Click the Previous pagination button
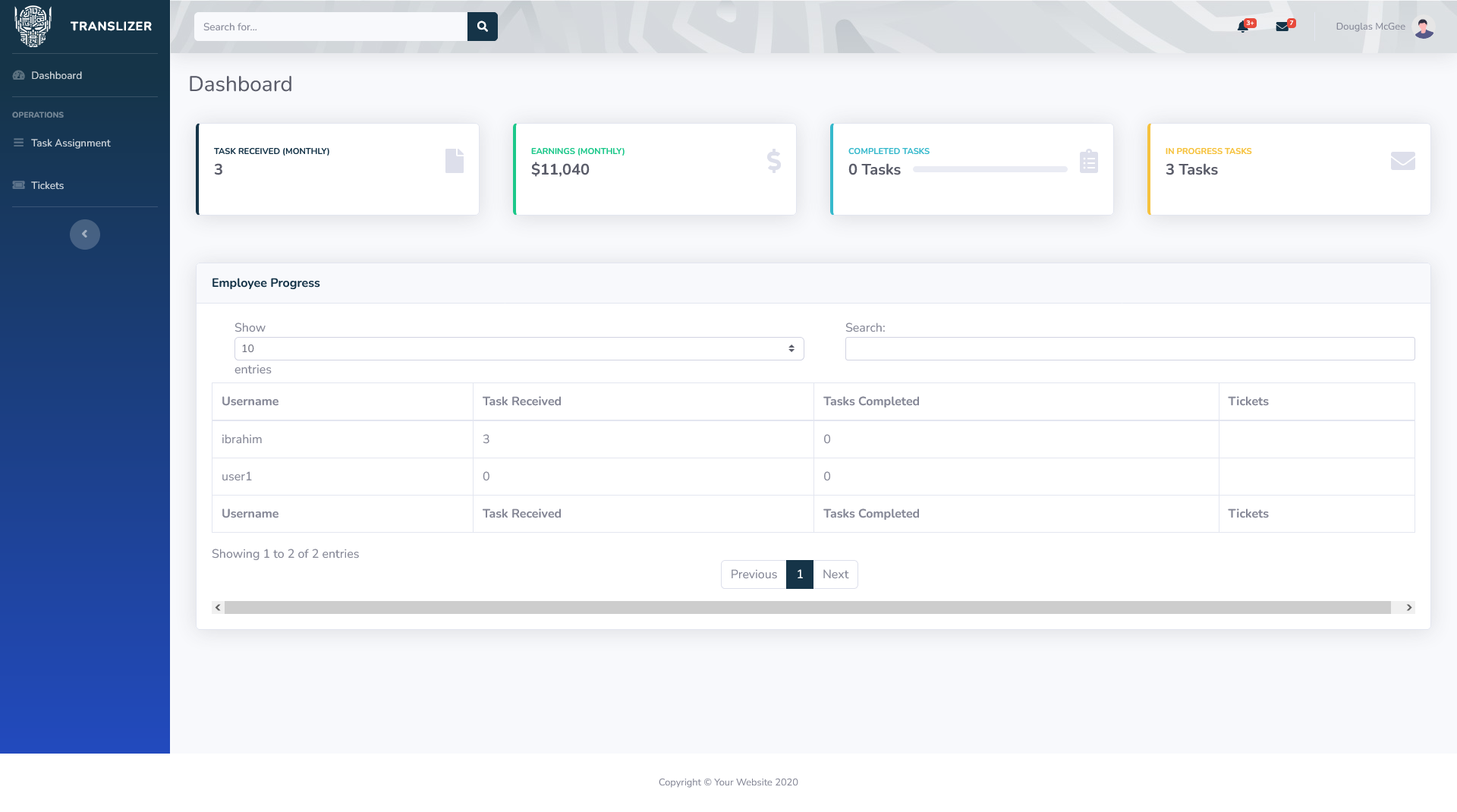This screenshot has height=812, width=1457. [754, 574]
